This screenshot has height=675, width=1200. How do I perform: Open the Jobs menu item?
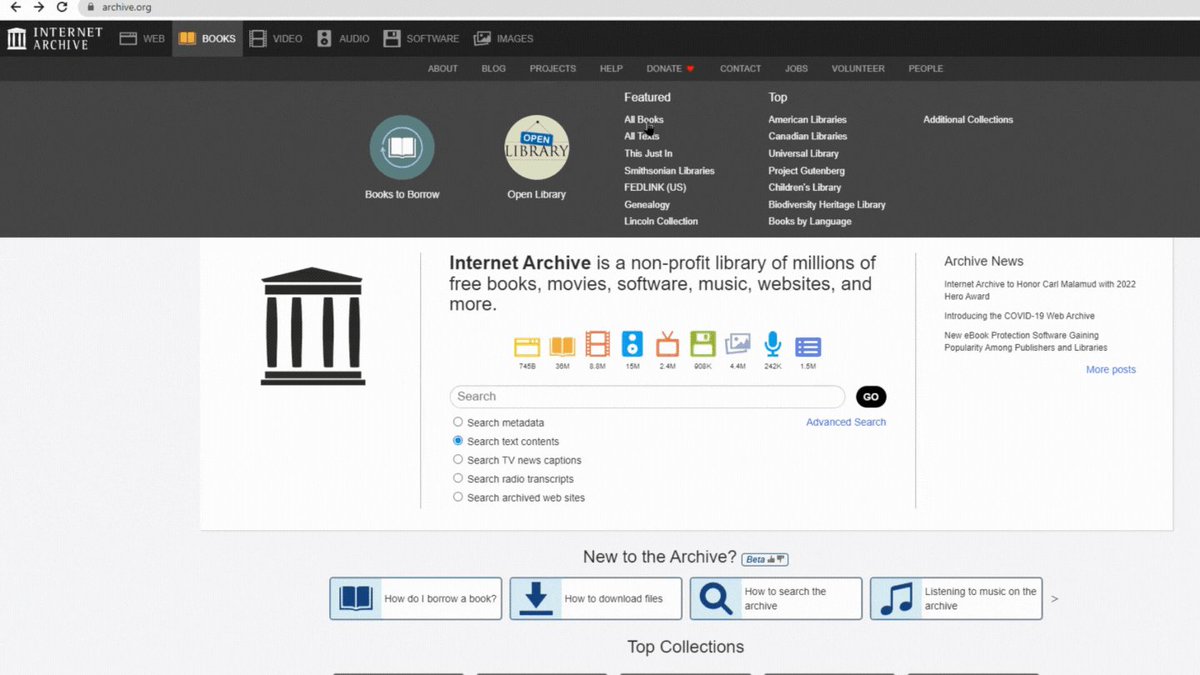(x=796, y=69)
